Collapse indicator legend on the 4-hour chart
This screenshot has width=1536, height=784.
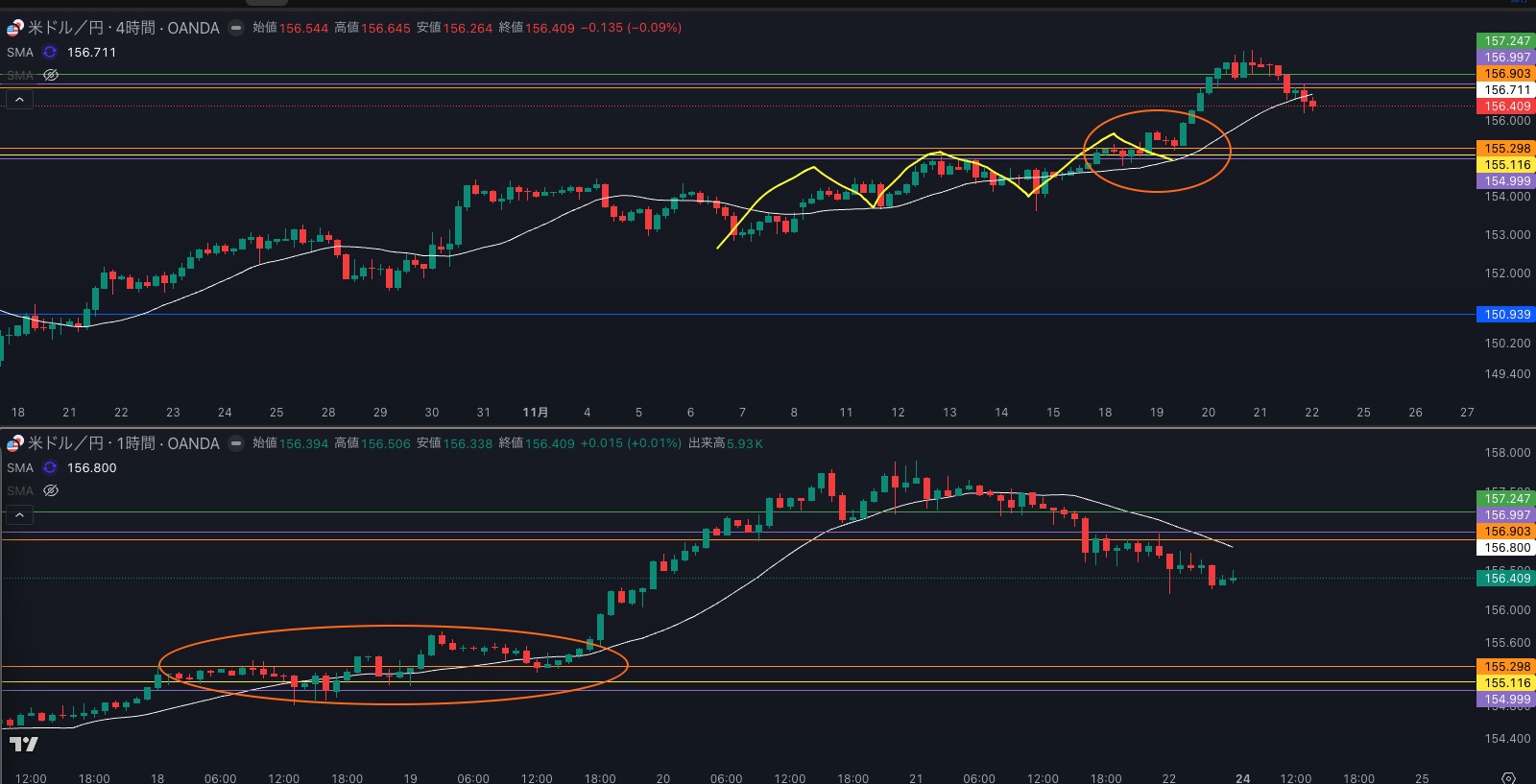pyautogui.click(x=19, y=100)
